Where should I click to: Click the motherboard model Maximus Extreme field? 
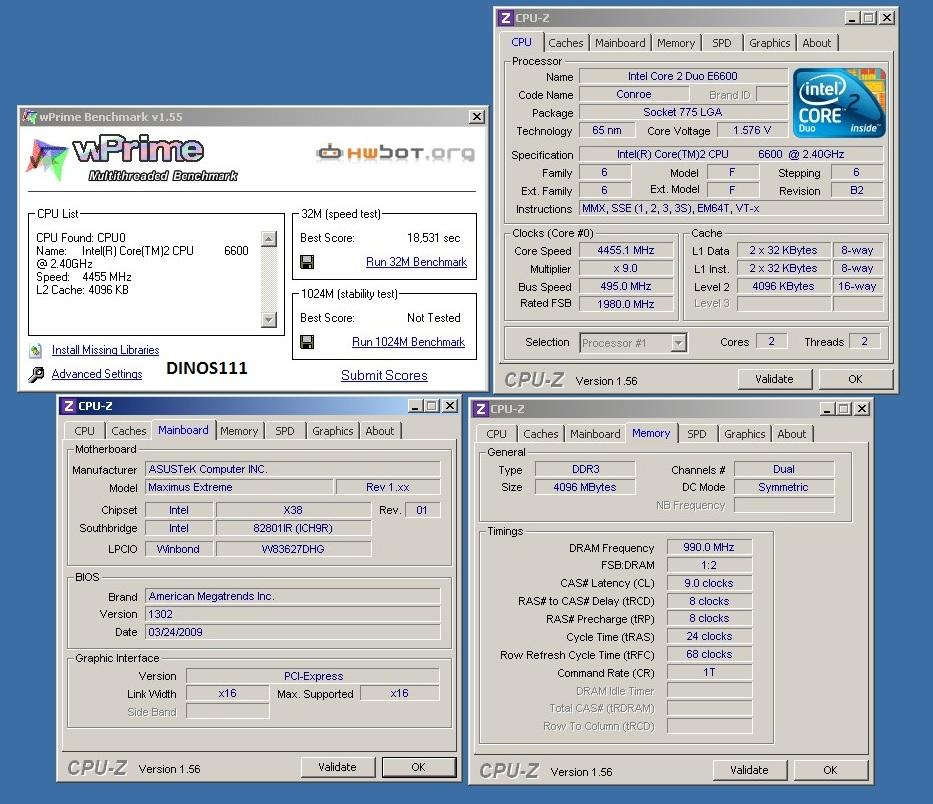pos(239,487)
